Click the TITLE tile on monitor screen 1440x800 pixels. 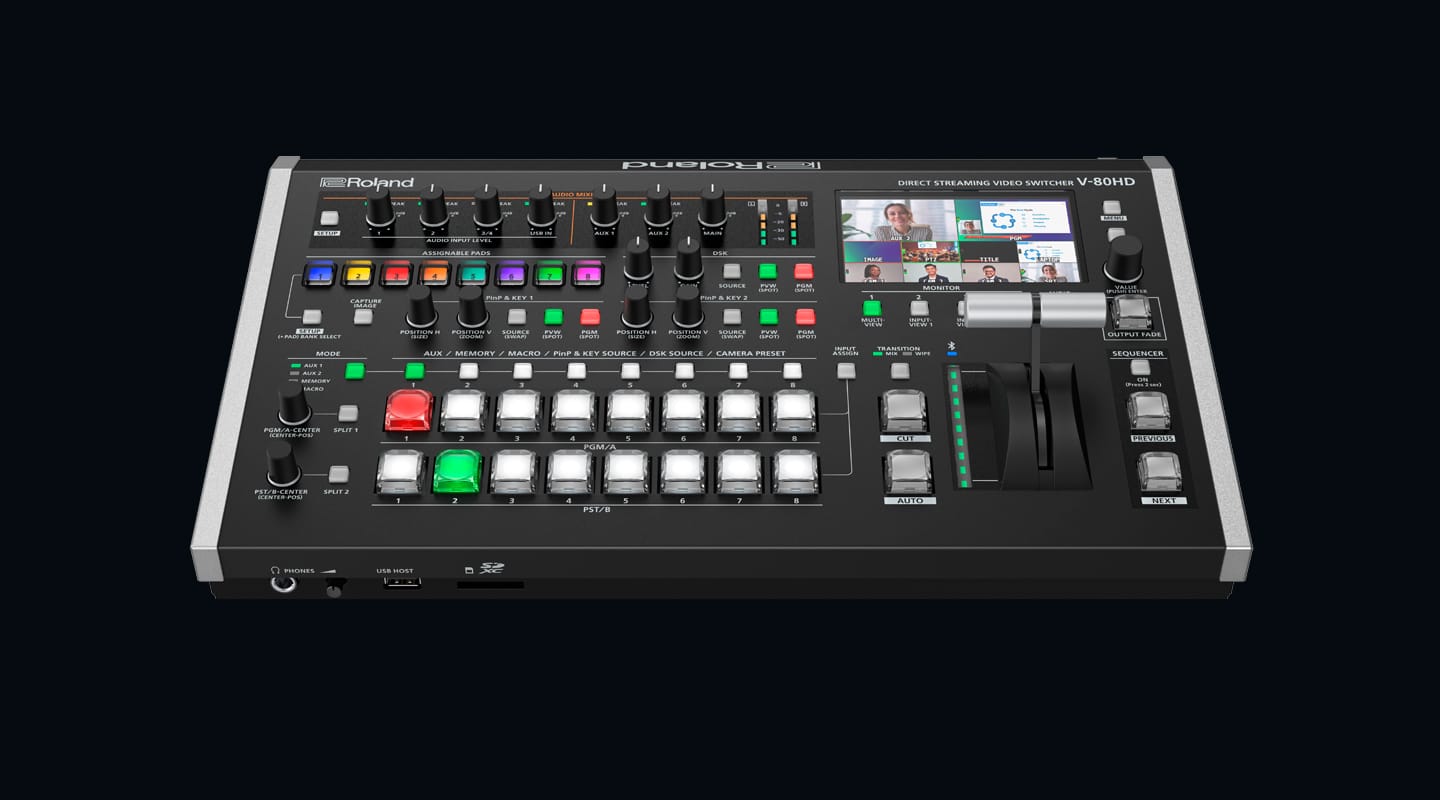[x=988, y=252]
